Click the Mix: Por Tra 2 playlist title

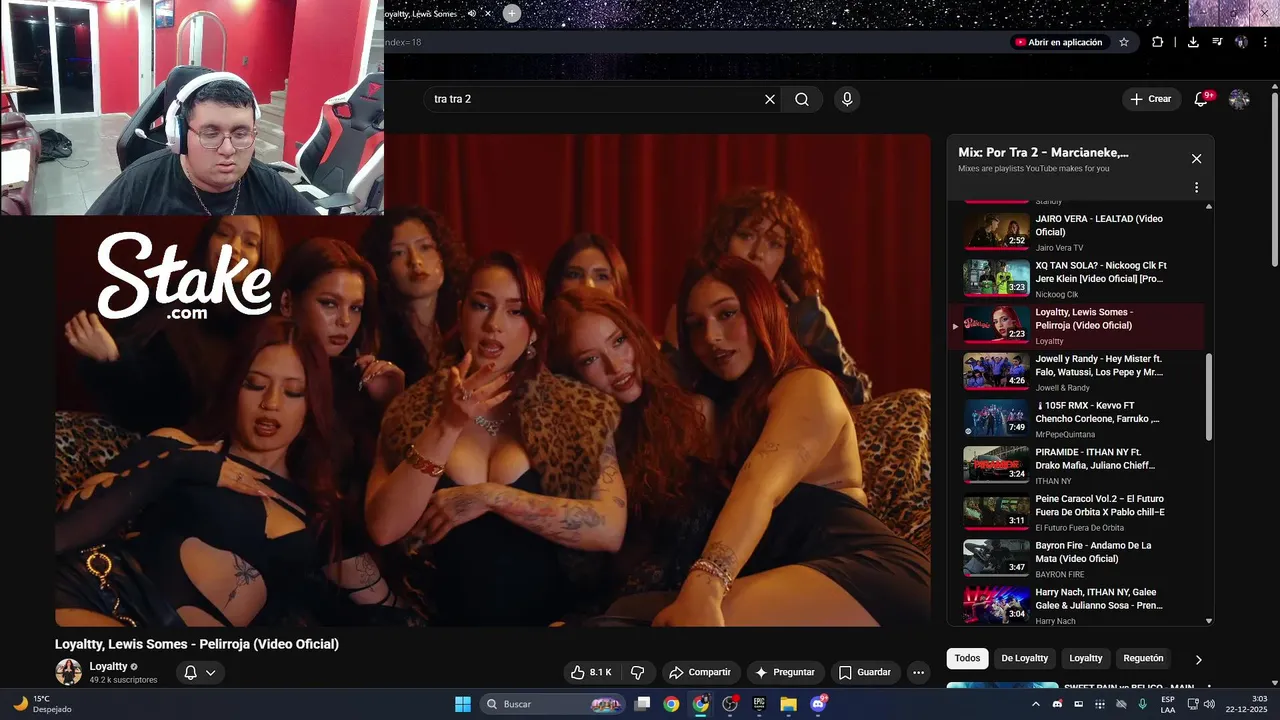pos(1043,152)
